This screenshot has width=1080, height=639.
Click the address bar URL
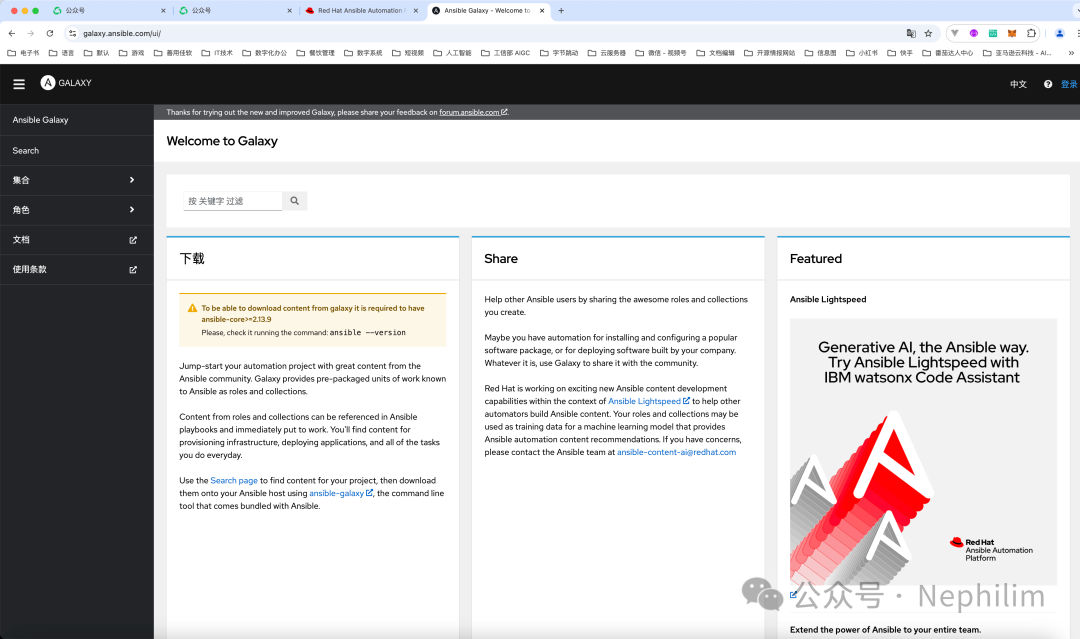click(x=122, y=33)
